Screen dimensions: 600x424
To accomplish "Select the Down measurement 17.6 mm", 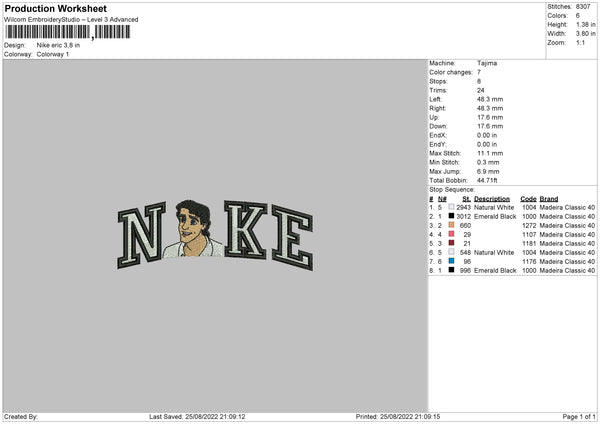I will (490, 126).
